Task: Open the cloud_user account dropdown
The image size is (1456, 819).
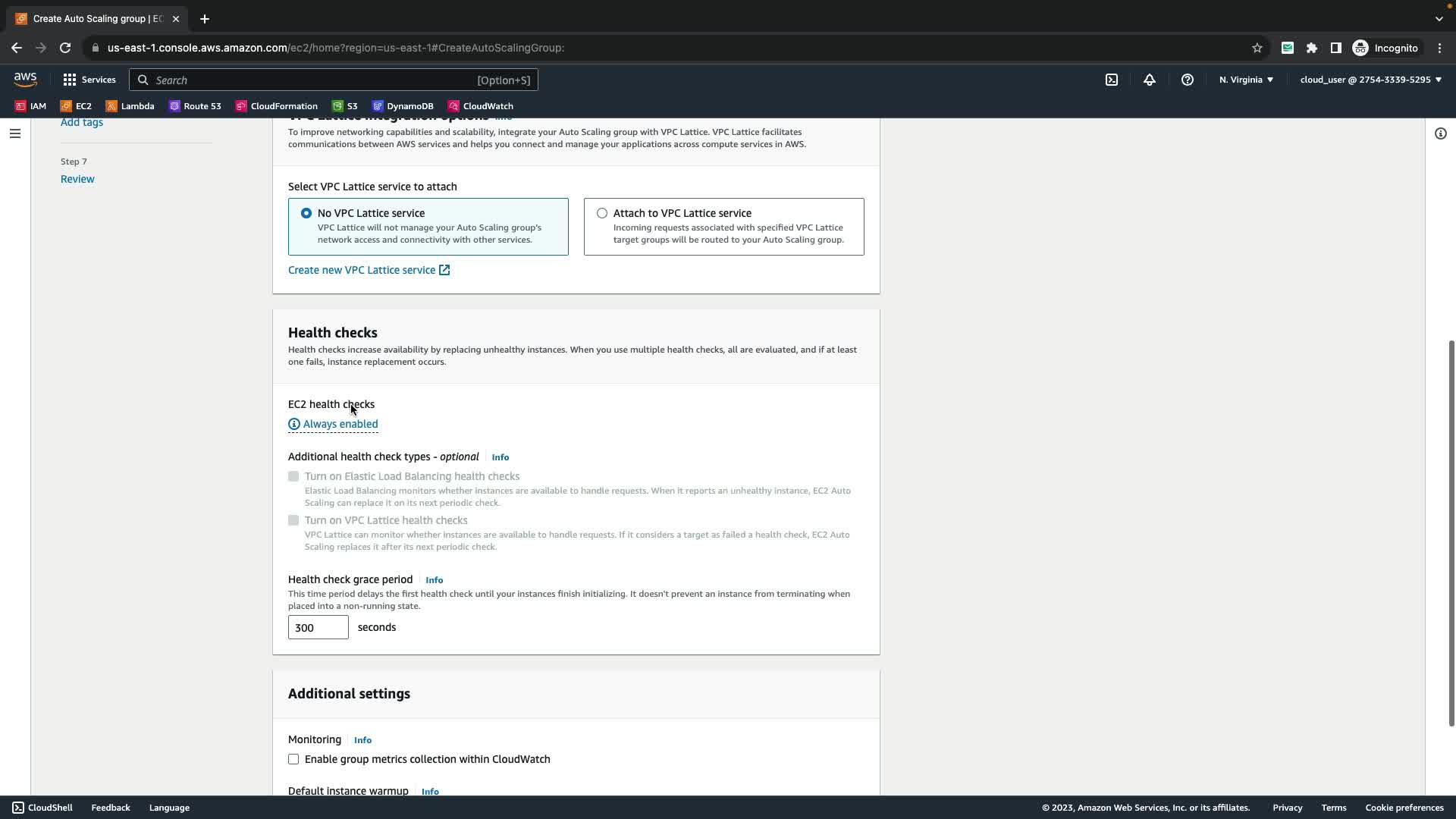Action: [1370, 80]
